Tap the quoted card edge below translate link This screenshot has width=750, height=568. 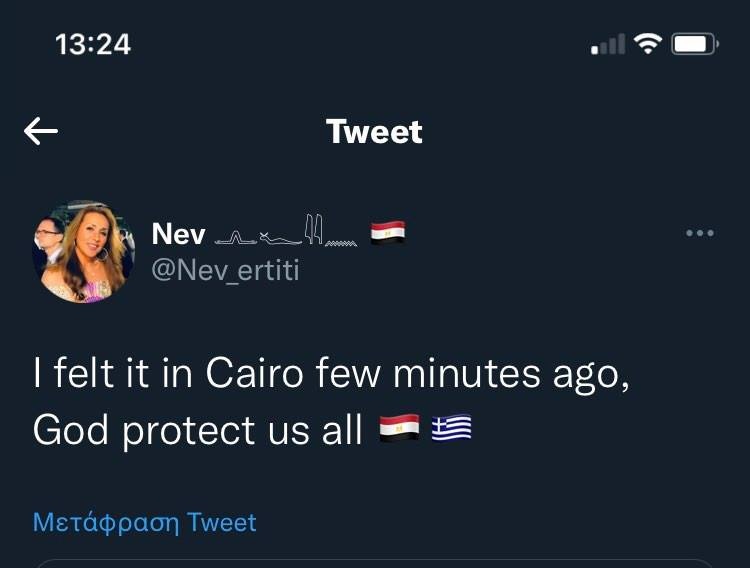point(374,562)
